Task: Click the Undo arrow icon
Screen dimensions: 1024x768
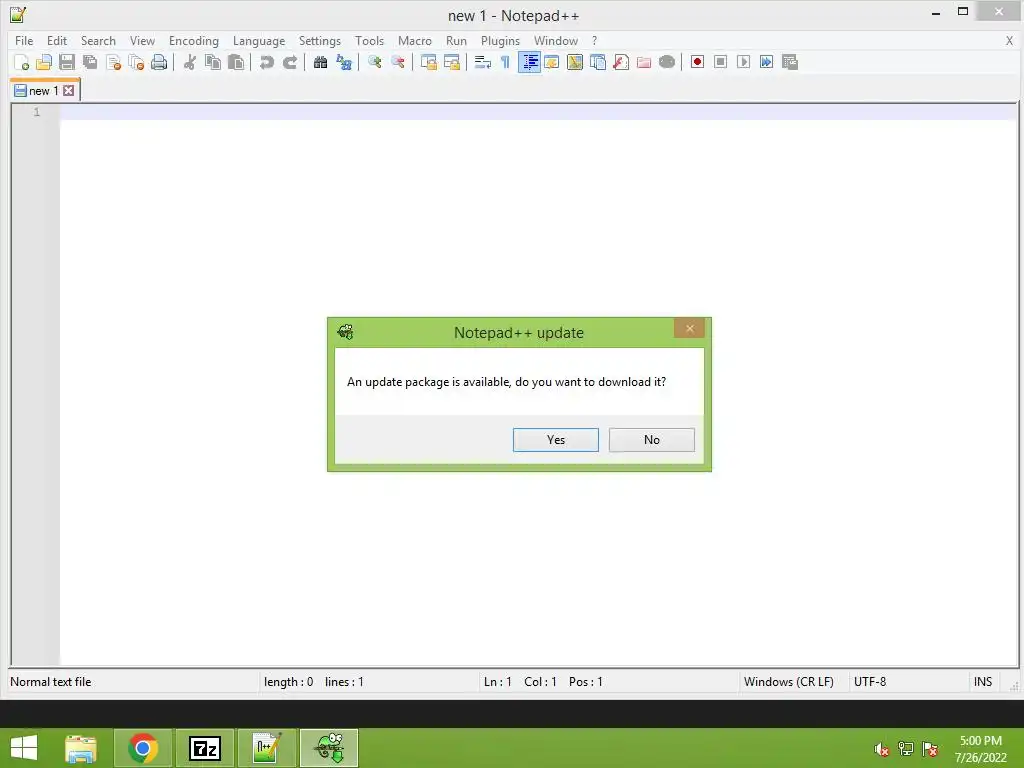Action: 266,62
